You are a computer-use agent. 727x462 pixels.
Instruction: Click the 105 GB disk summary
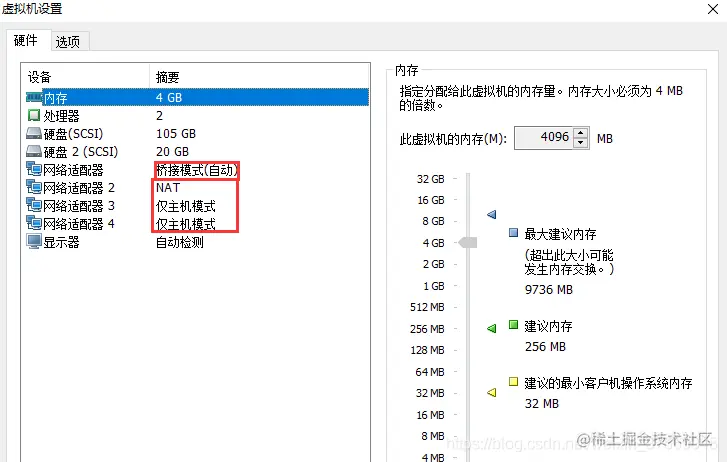click(x=176, y=134)
